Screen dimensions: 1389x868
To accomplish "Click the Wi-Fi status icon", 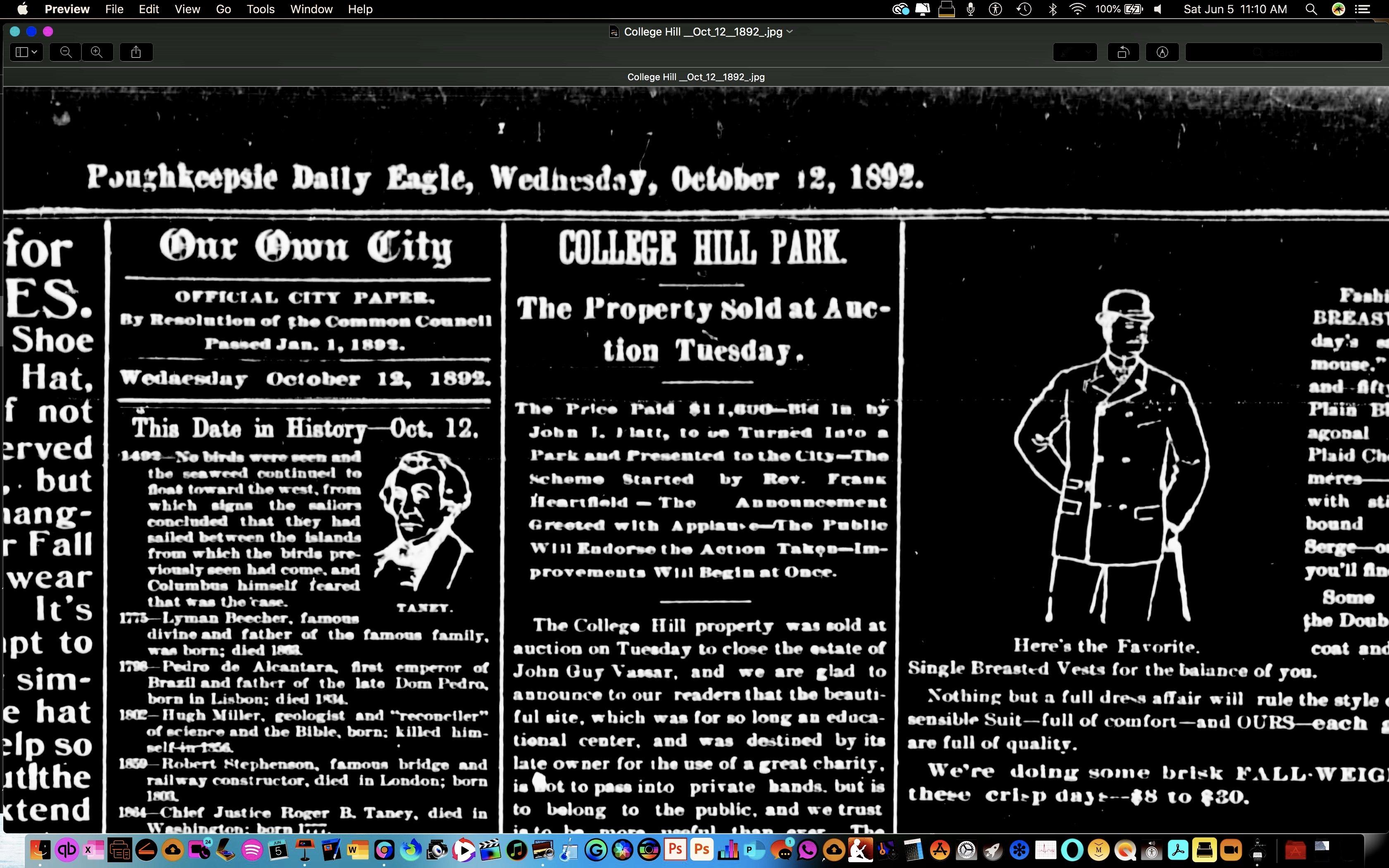I will (1078, 9).
